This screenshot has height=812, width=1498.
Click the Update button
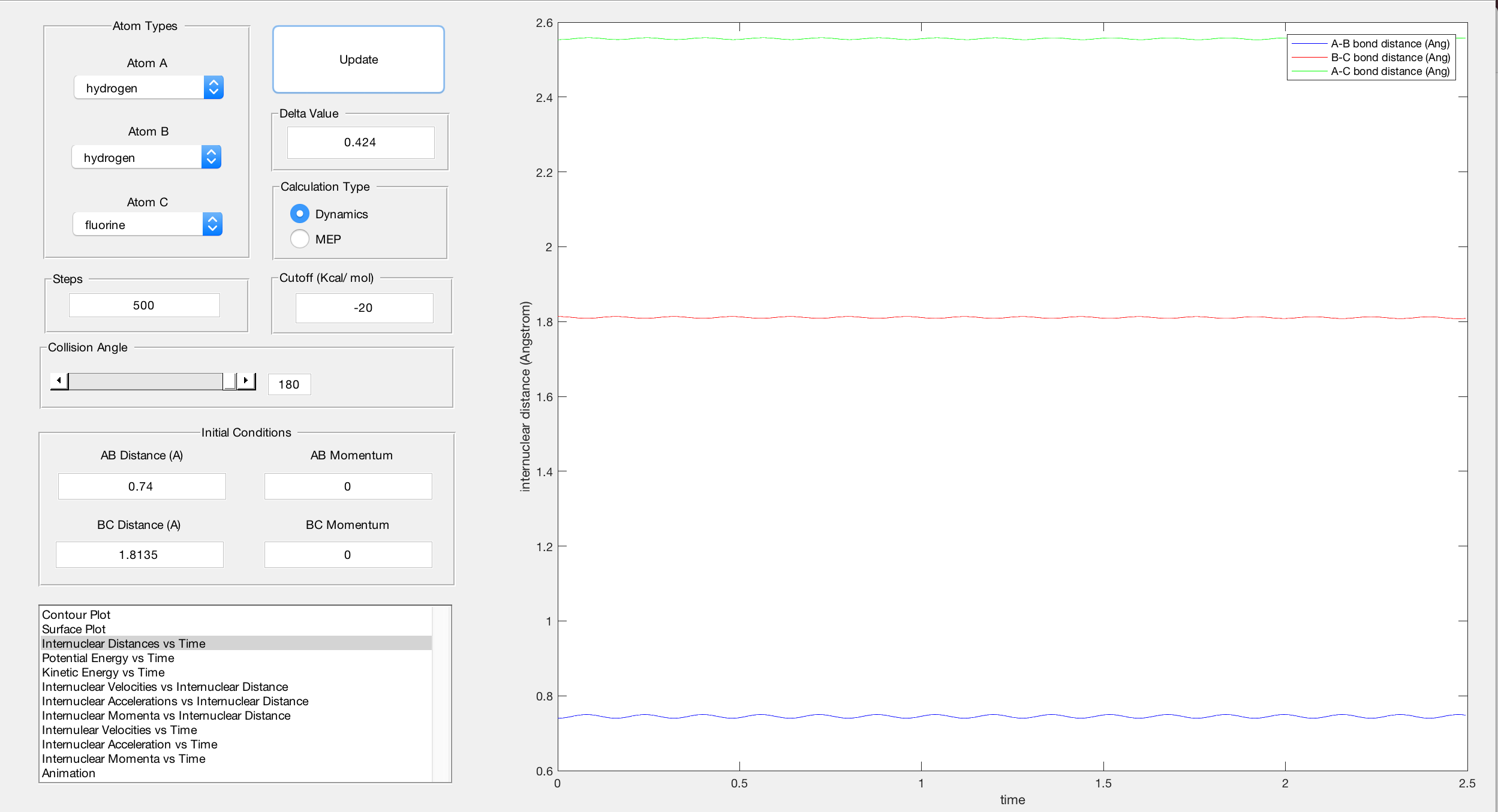[x=358, y=59]
